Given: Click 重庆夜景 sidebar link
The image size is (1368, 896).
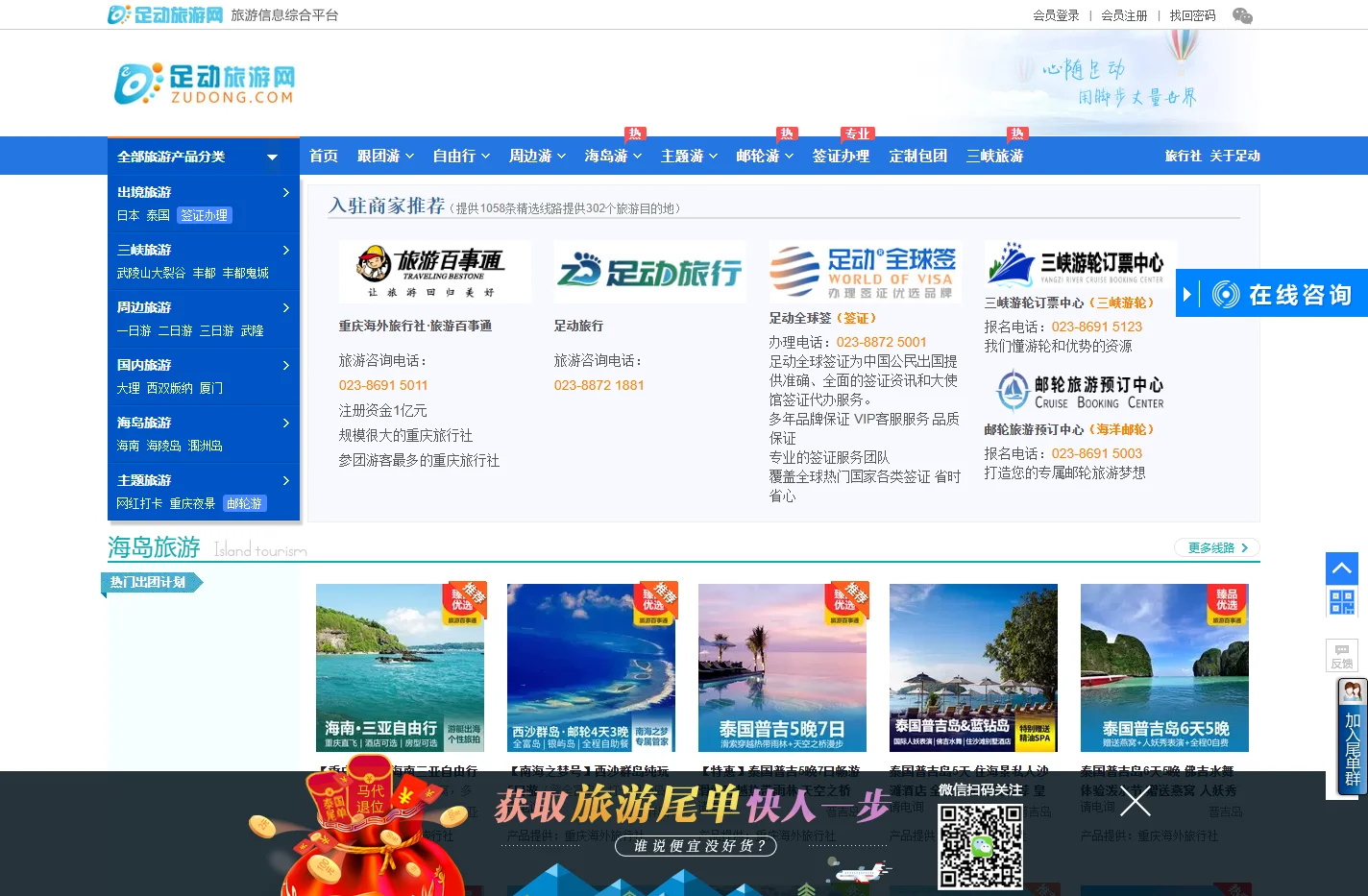Looking at the screenshot, I should click(192, 503).
